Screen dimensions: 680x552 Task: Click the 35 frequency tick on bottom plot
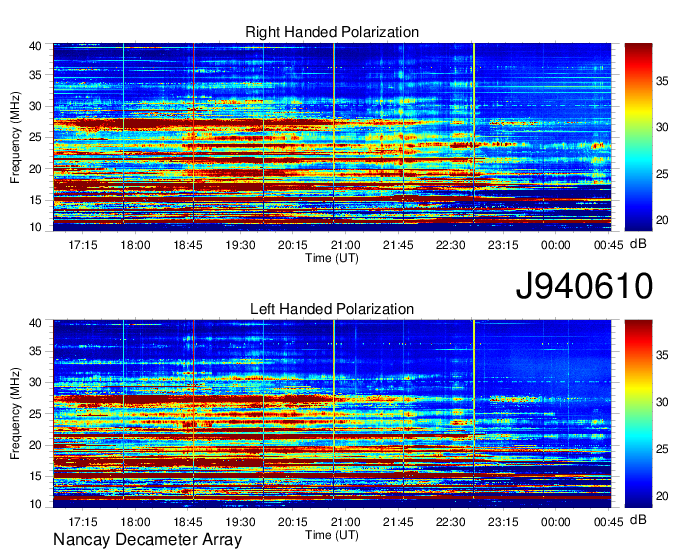35,351
